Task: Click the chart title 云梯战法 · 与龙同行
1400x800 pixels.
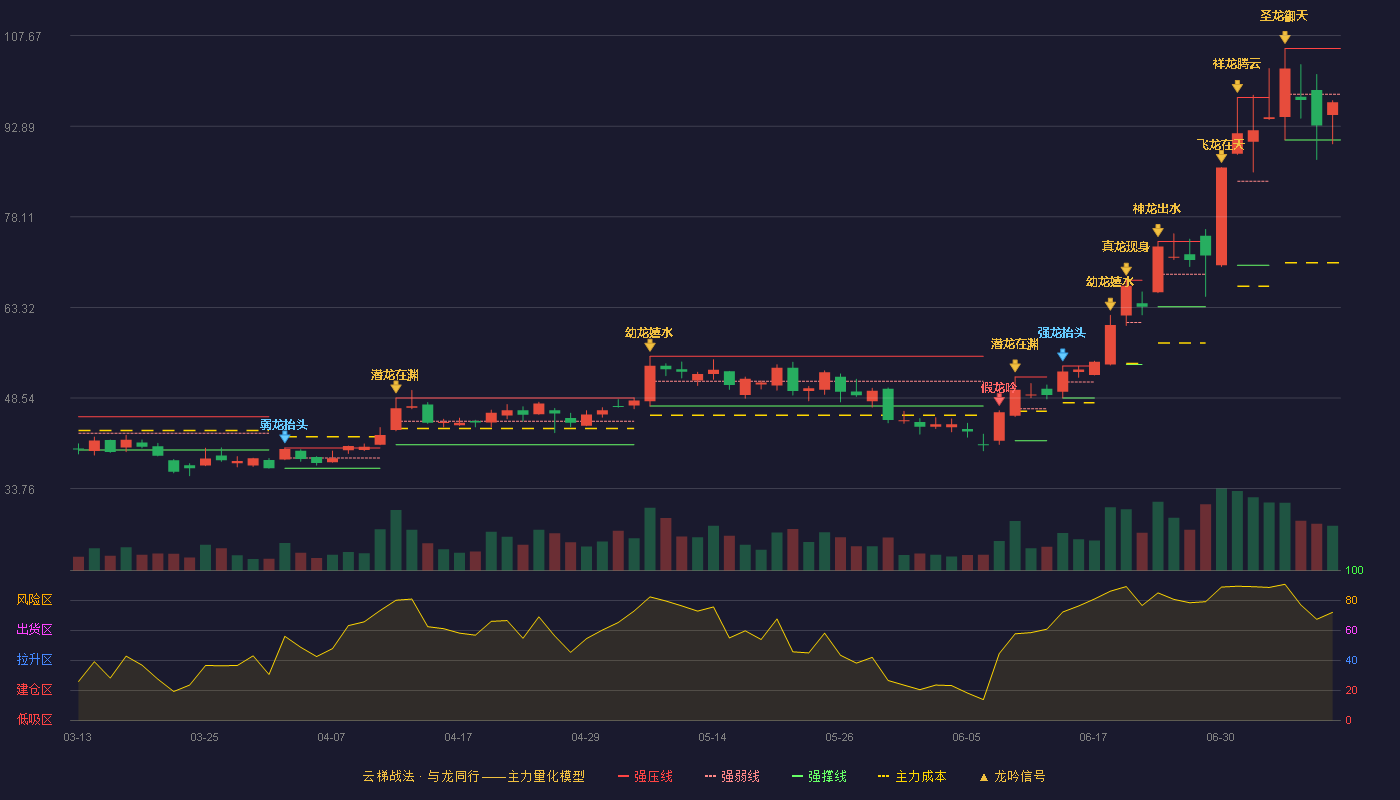Action: click(421, 776)
